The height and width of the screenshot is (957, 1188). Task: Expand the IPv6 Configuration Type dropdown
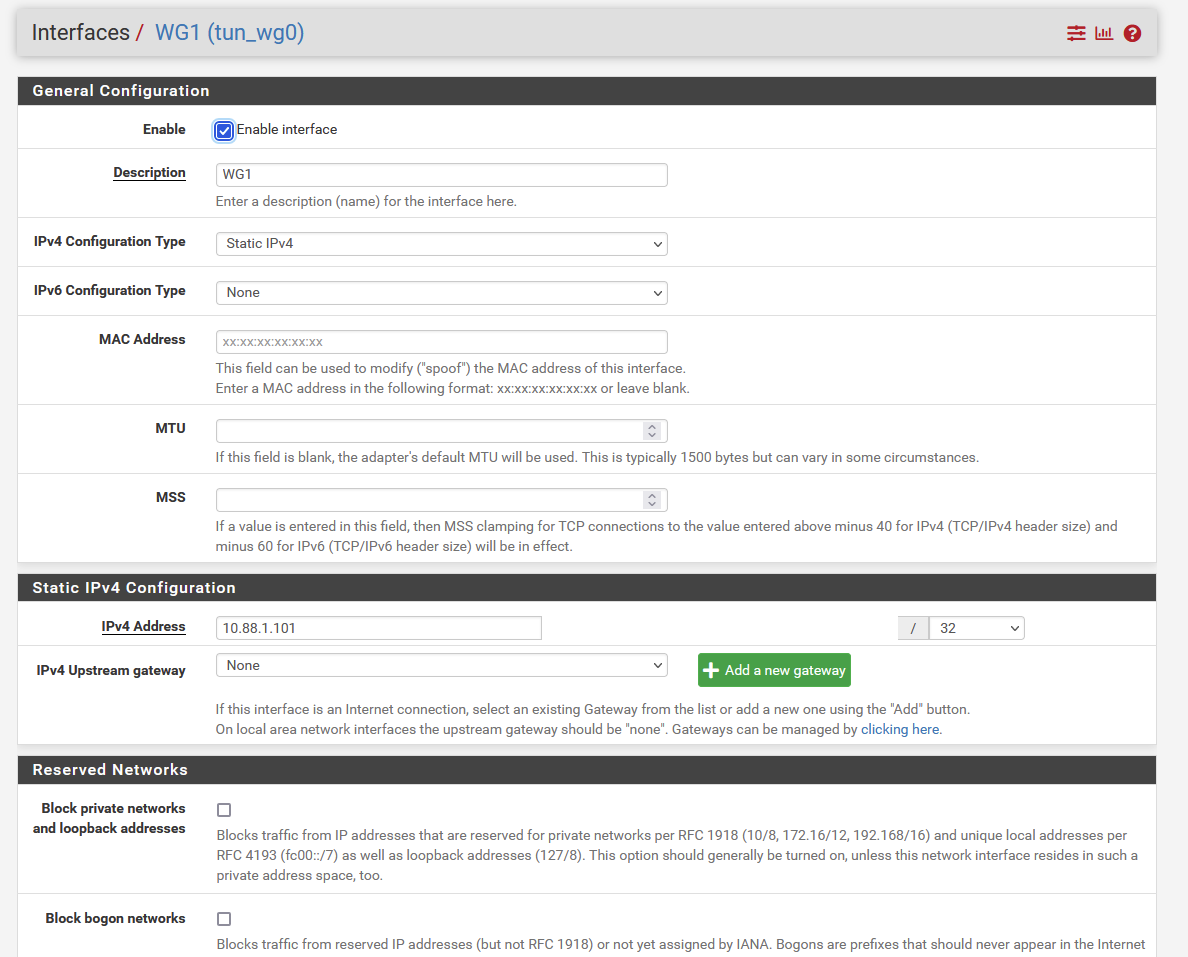pyautogui.click(x=441, y=293)
